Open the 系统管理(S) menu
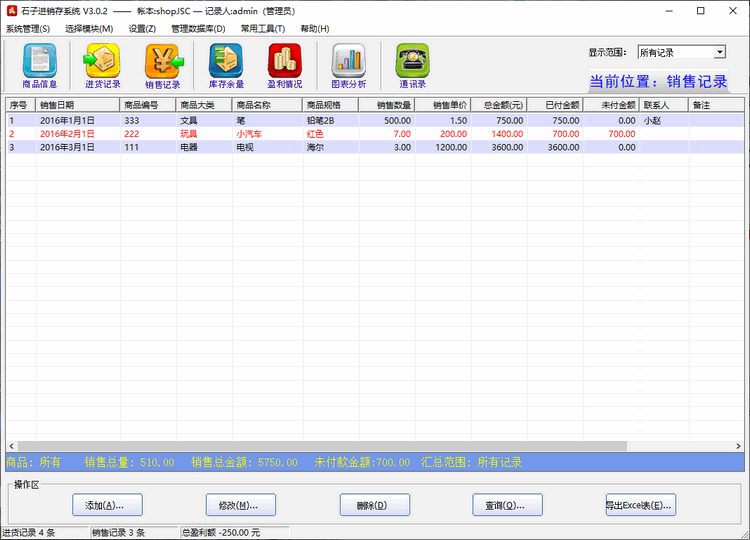Screen dimensions: 750x540 coord(28,29)
